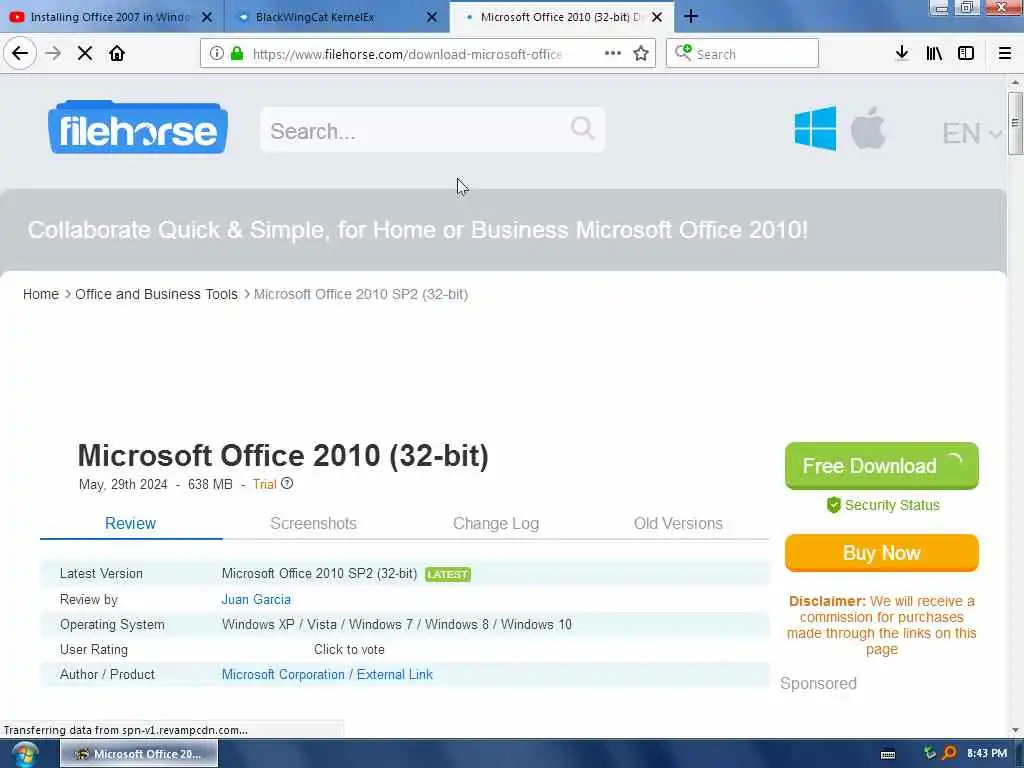Close the Installing Office 2007 tab

tap(207, 17)
